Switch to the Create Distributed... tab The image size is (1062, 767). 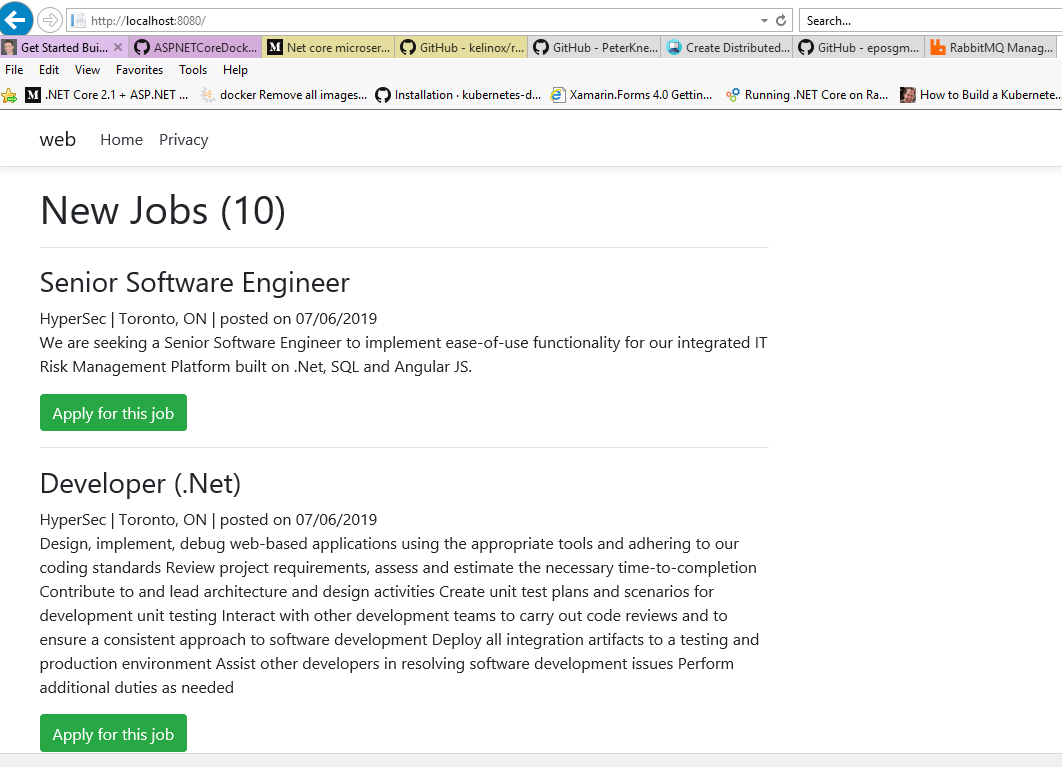point(727,47)
